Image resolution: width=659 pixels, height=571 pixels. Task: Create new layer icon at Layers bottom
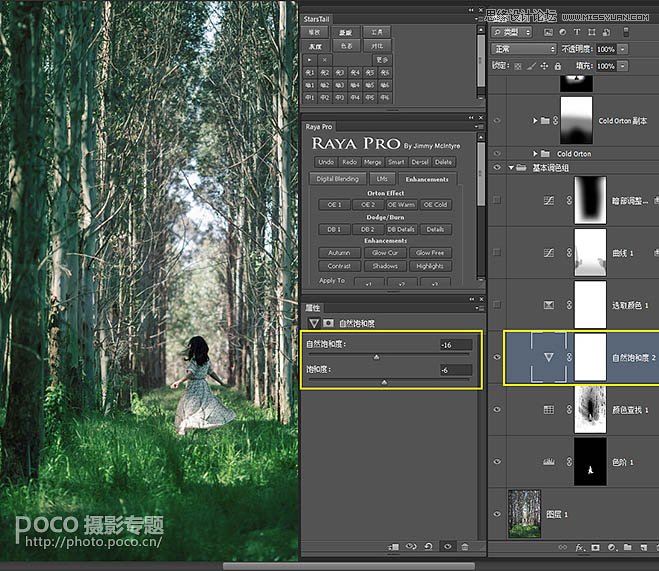643,547
